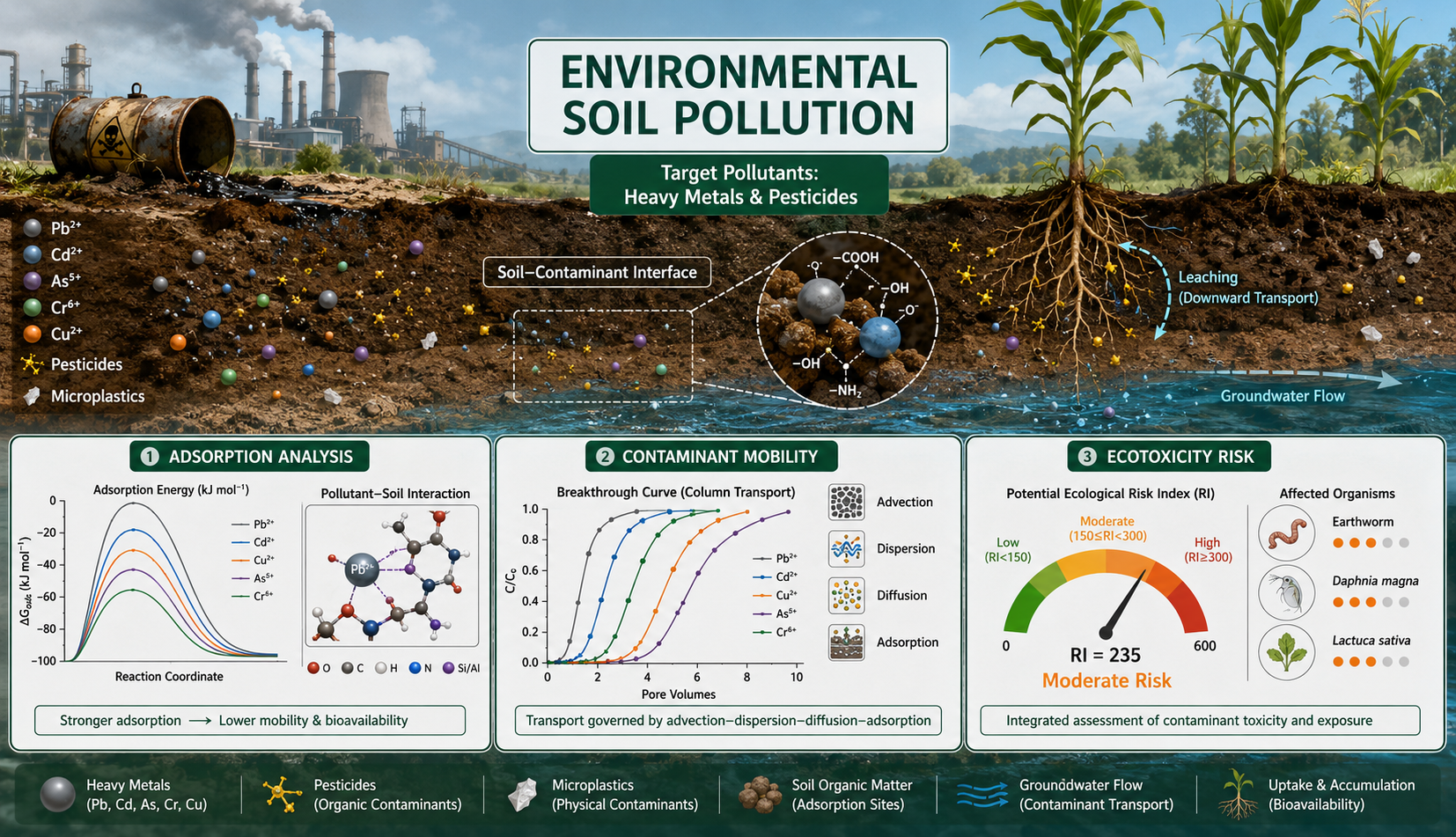Click the Pb²⁺ entry in the adsorption energy legend

tap(254, 524)
